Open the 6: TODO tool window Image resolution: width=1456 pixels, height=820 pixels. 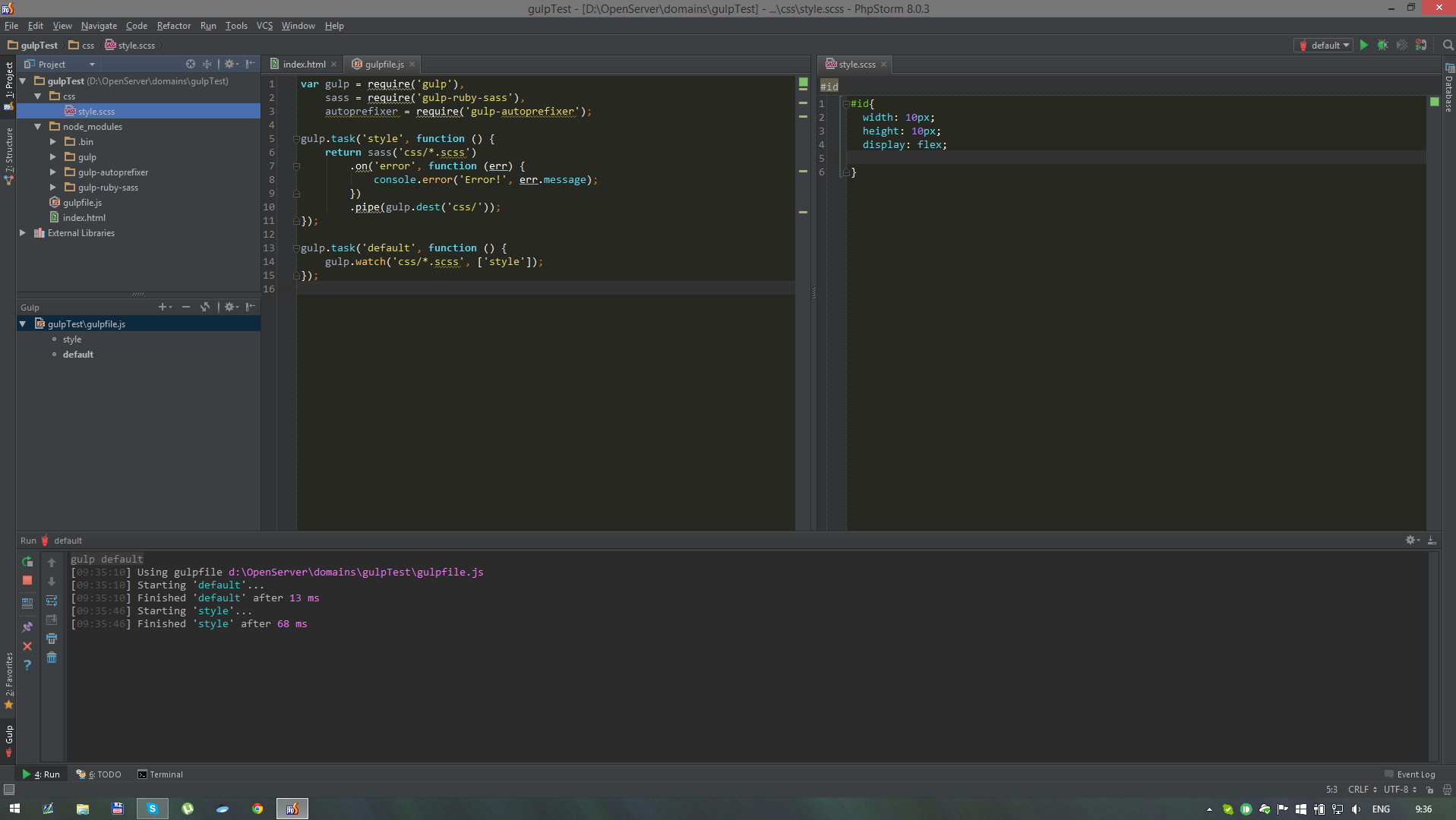[99, 774]
